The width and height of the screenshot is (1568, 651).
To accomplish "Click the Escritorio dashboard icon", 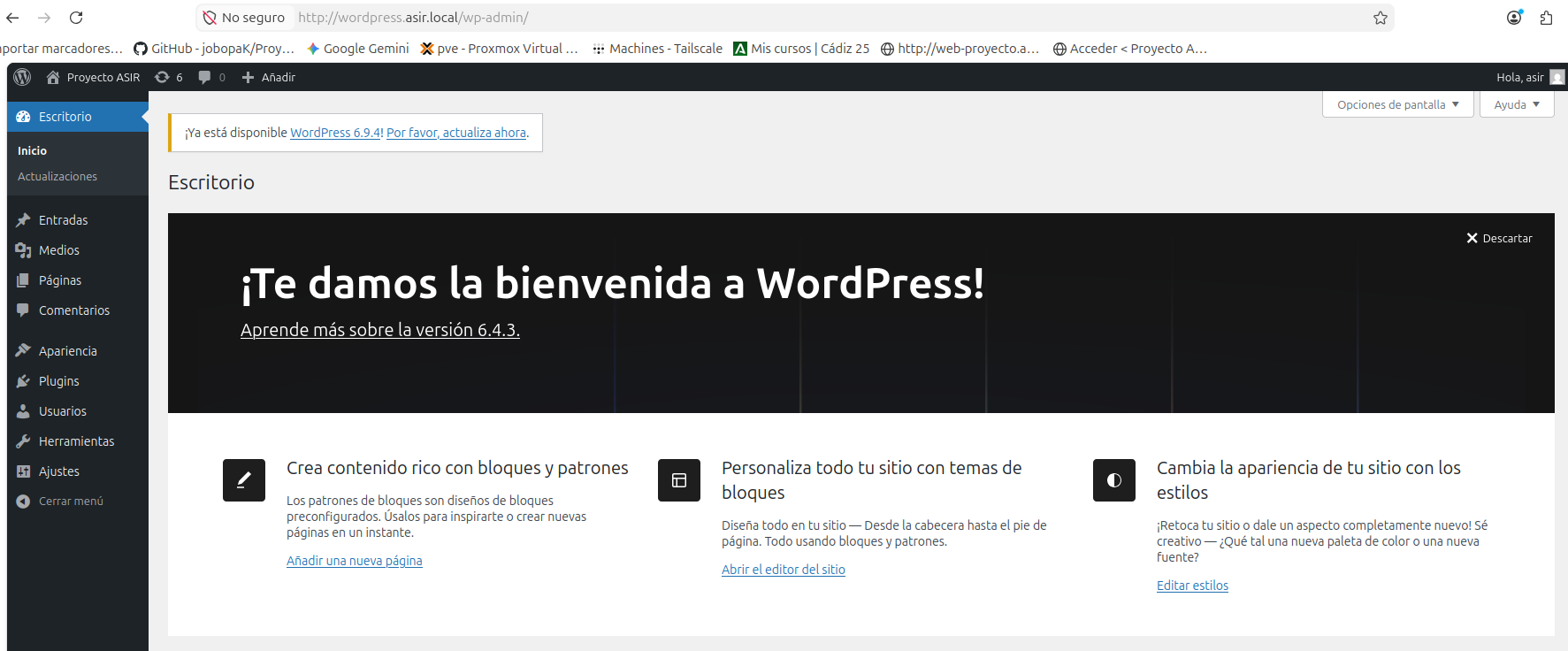I will click(23, 117).
